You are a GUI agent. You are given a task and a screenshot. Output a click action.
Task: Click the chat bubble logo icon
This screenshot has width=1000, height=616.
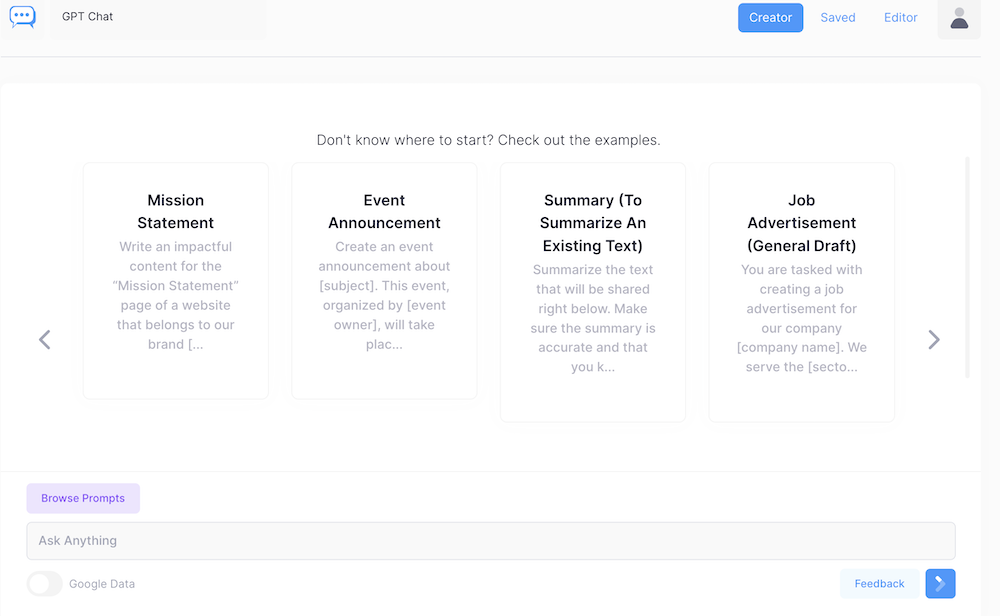tap(22, 17)
